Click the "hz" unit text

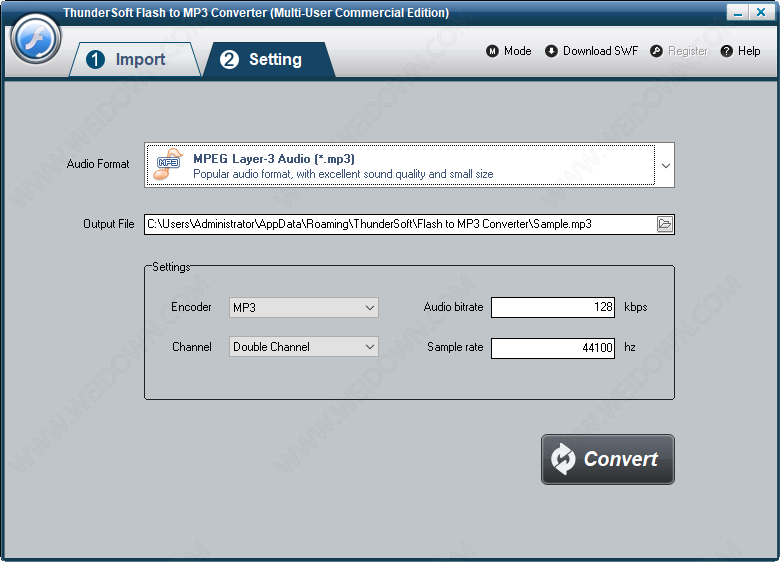(x=630, y=347)
